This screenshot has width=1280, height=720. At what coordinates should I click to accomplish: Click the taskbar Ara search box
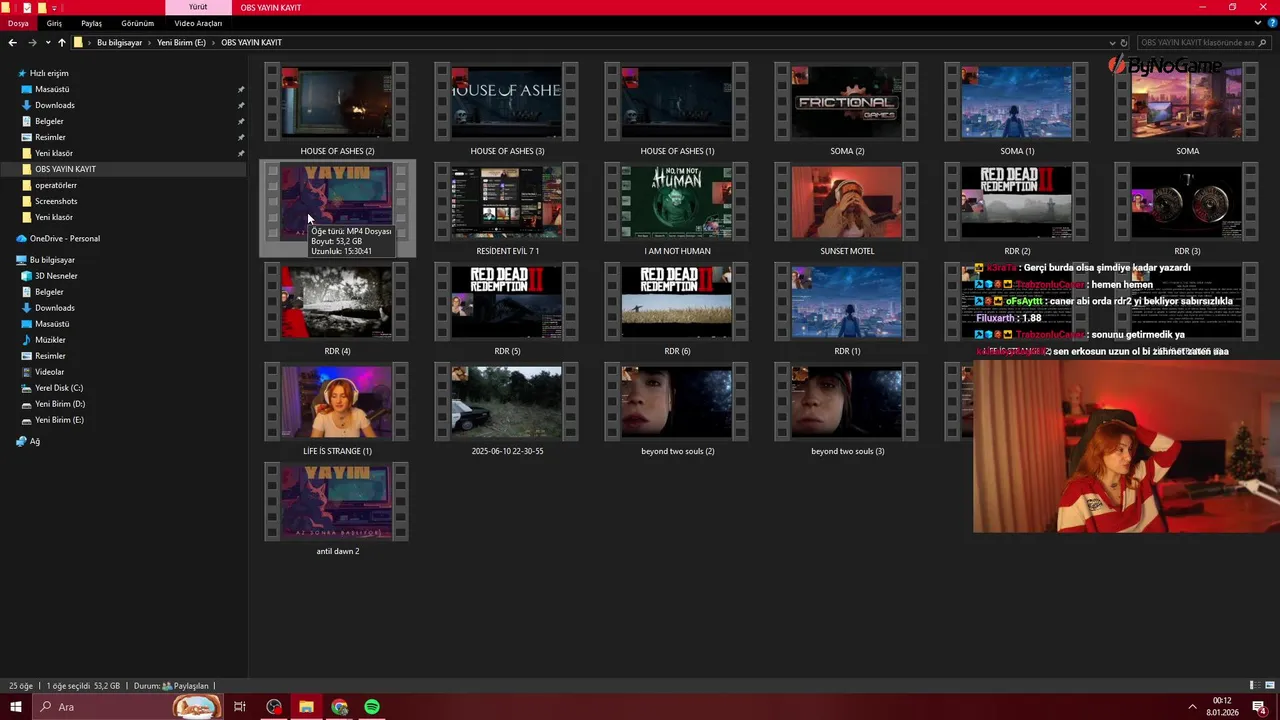pyautogui.click(x=127, y=707)
